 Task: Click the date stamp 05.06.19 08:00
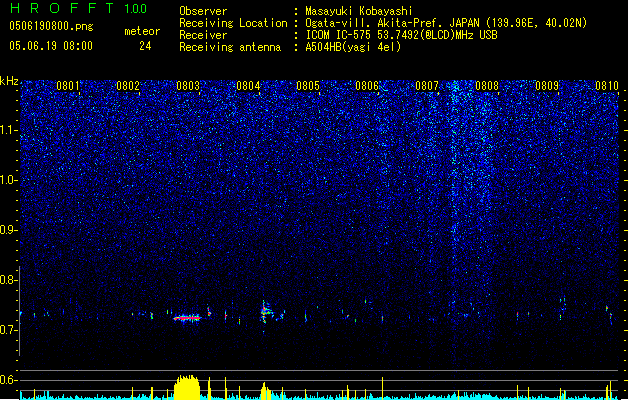51,46
